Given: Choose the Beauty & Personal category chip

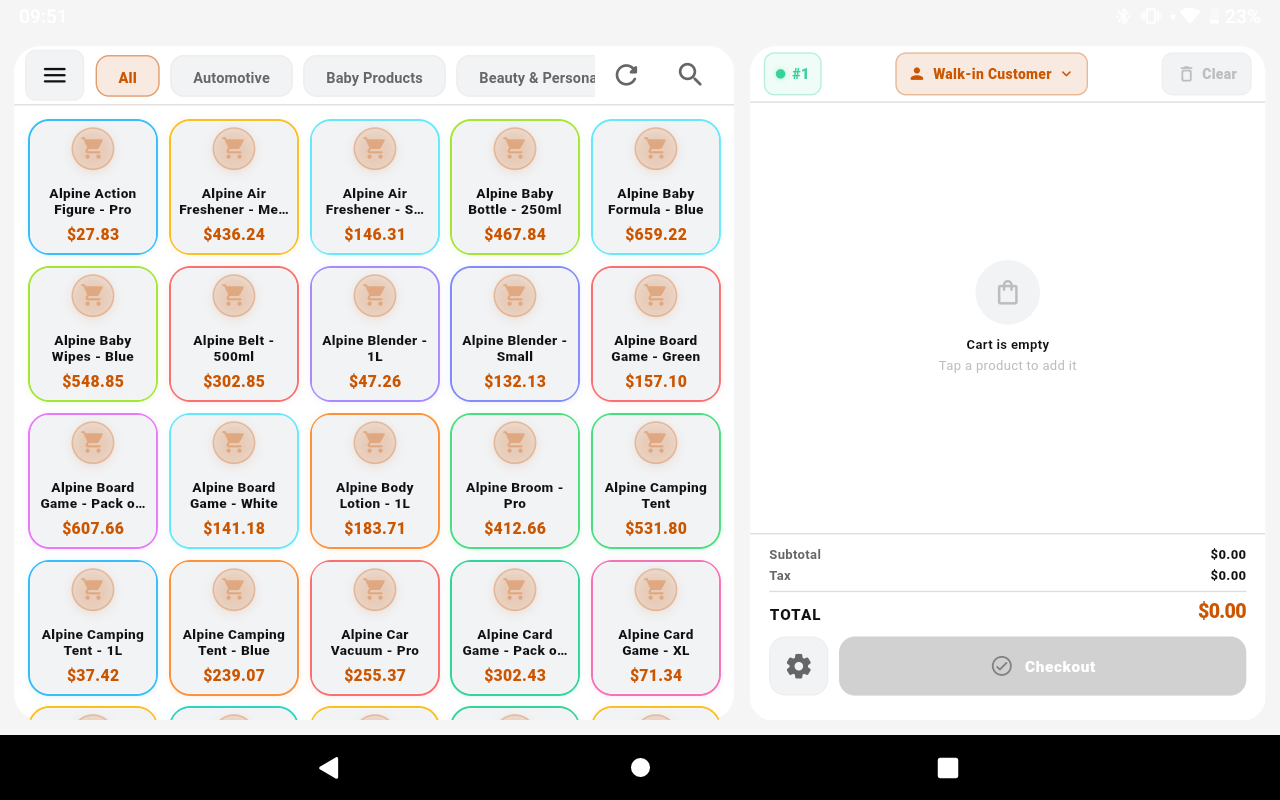Looking at the screenshot, I should pyautogui.click(x=526, y=77).
